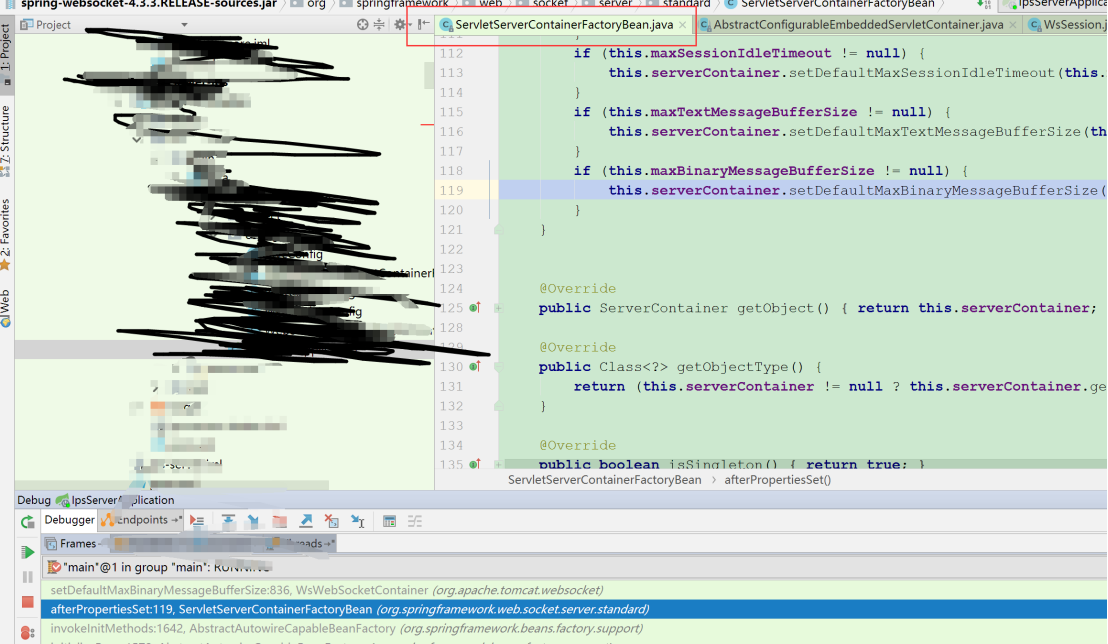Click the Rerun debug session icon
Screen dimensions: 1108x644
[x=27, y=521]
